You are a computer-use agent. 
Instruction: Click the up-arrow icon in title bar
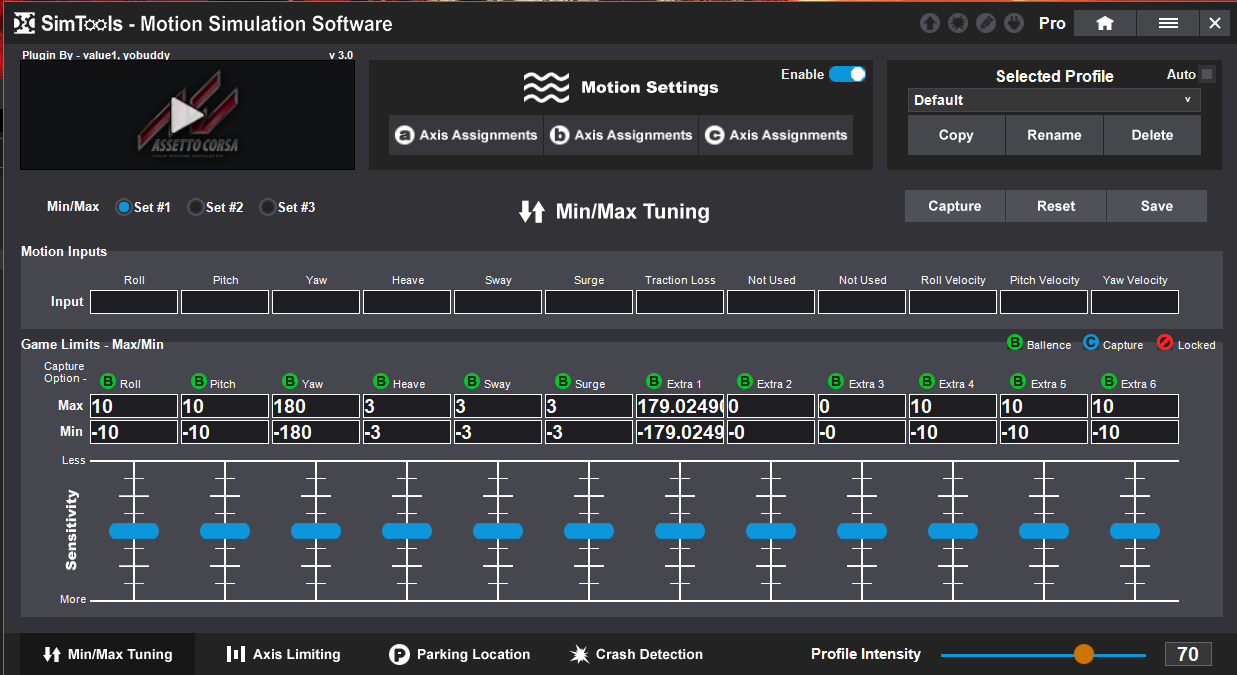(930, 23)
